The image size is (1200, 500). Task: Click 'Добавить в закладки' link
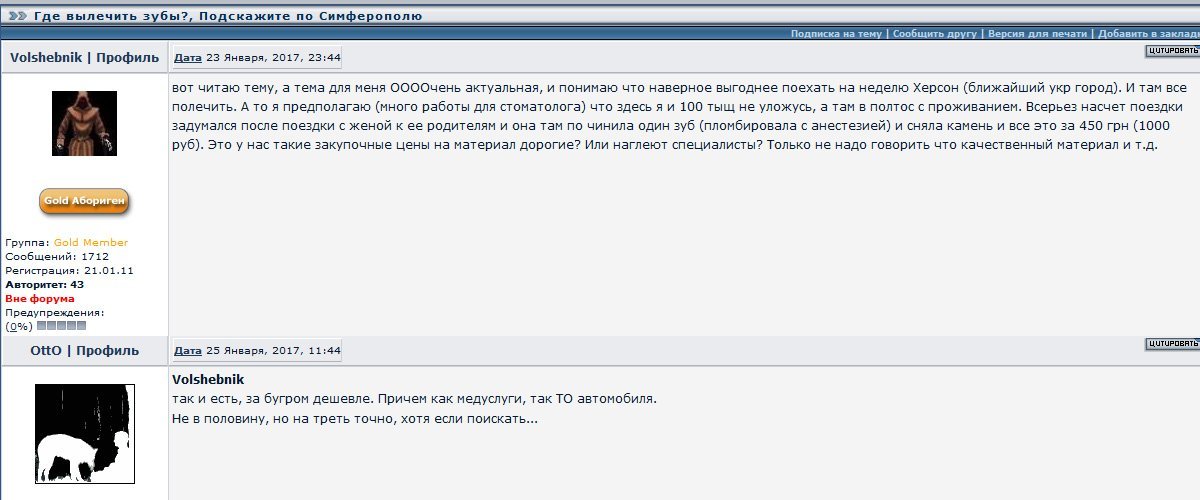tap(1148, 33)
